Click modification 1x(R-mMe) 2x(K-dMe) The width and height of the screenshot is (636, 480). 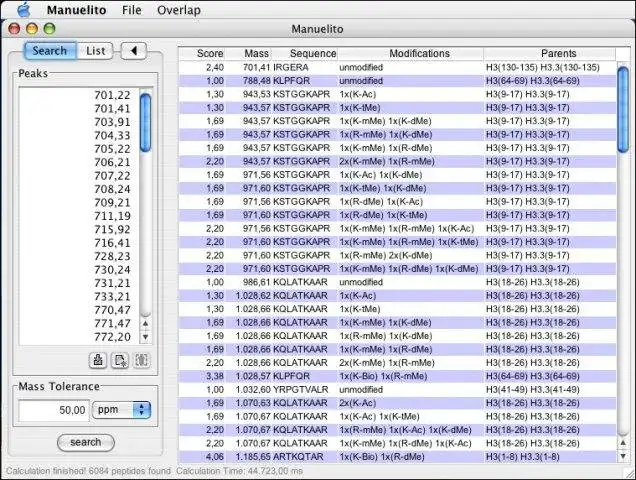pos(386,255)
